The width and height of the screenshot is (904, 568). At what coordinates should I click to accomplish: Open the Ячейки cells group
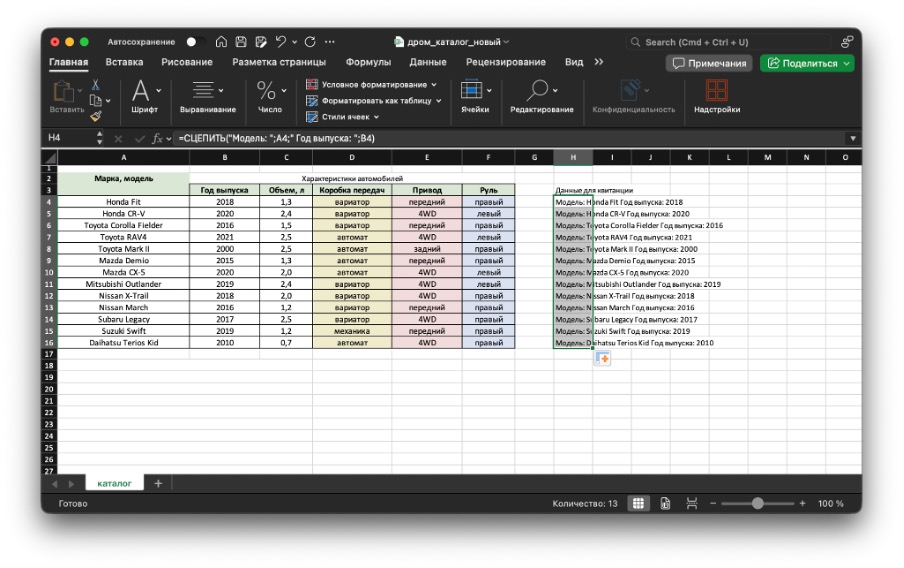[475, 96]
